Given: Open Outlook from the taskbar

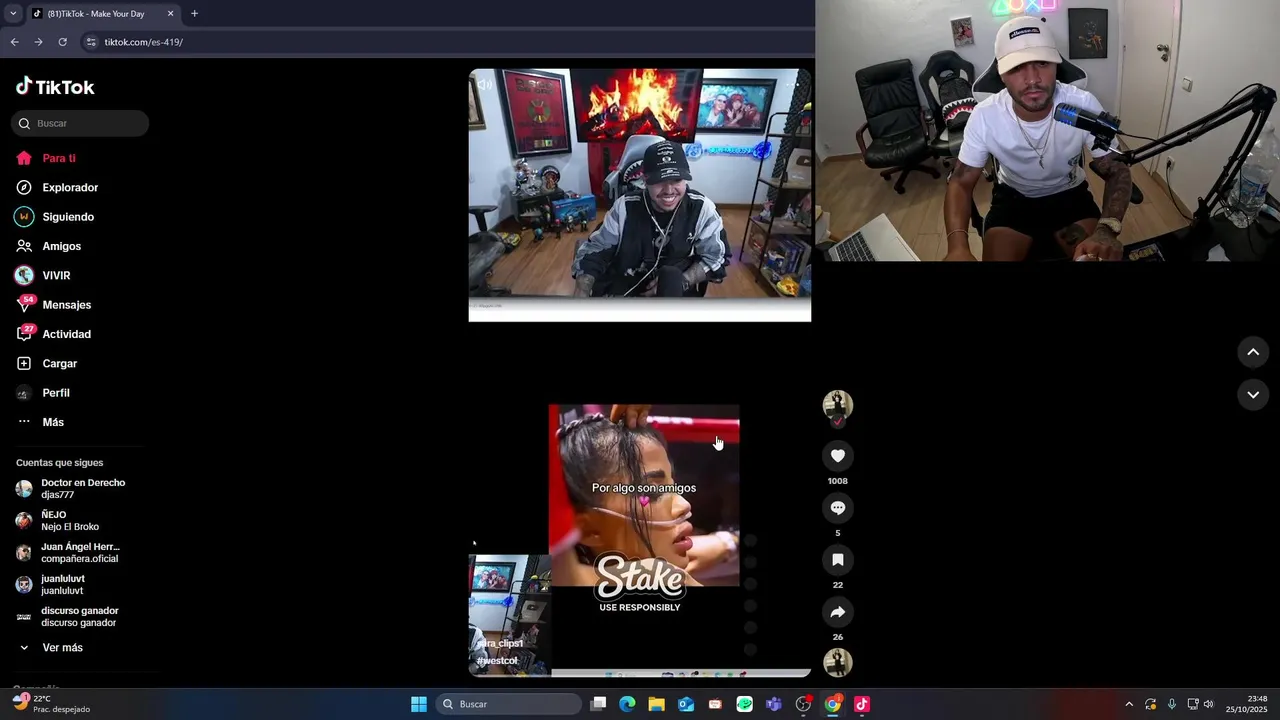Looking at the screenshot, I should (686, 704).
